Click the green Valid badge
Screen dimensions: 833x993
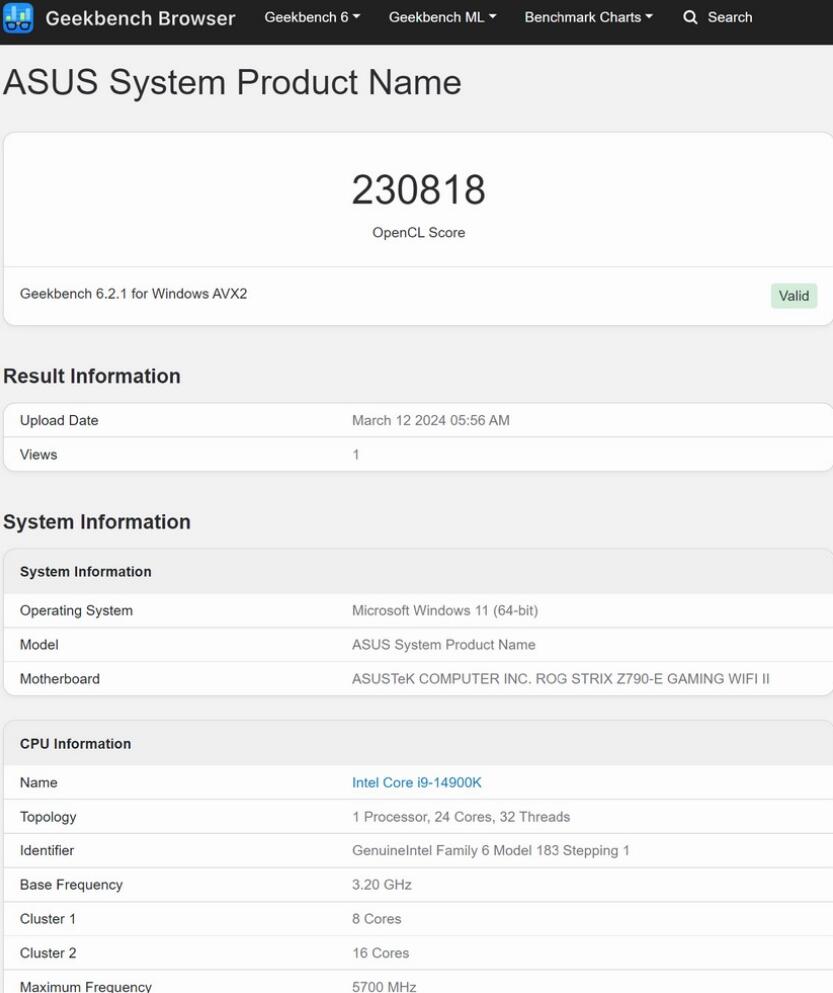[x=793, y=296]
